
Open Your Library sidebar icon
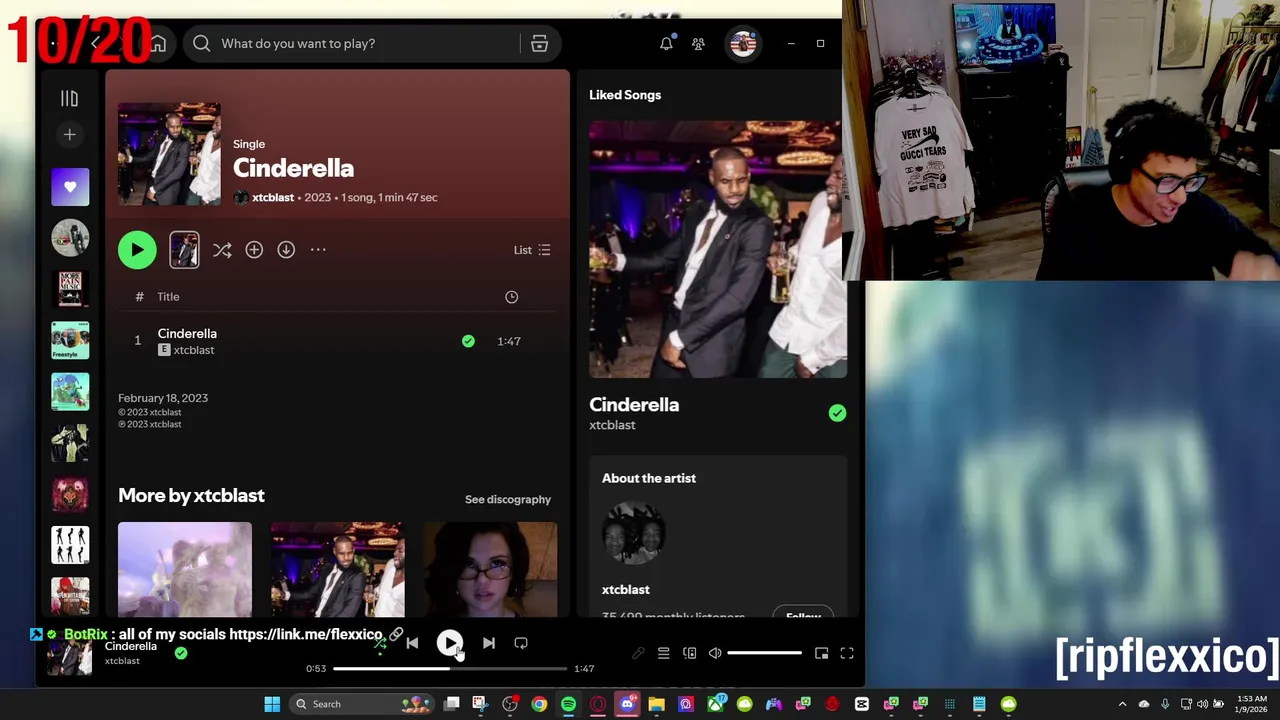69,98
